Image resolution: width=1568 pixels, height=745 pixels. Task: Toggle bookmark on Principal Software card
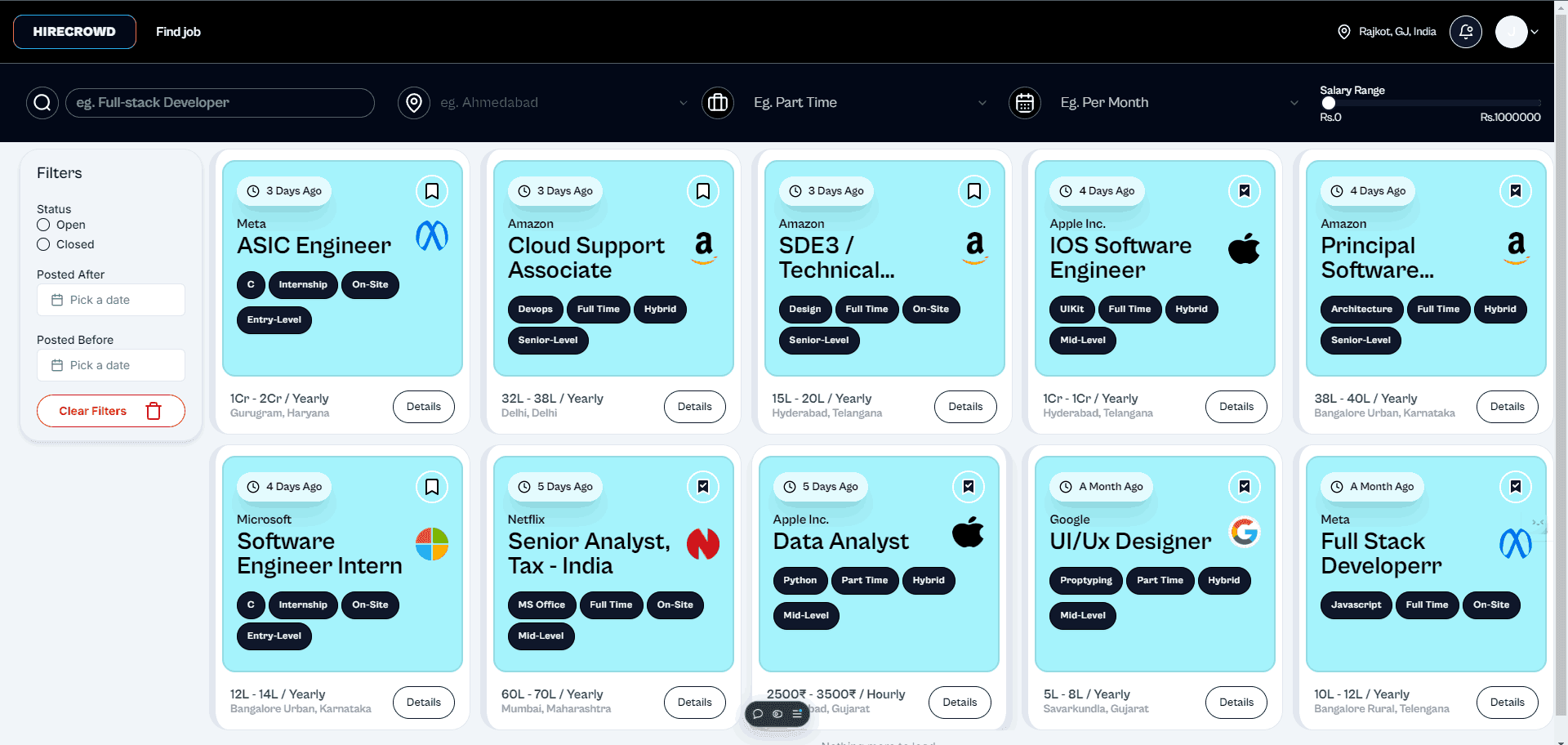click(x=1516, y=191)
